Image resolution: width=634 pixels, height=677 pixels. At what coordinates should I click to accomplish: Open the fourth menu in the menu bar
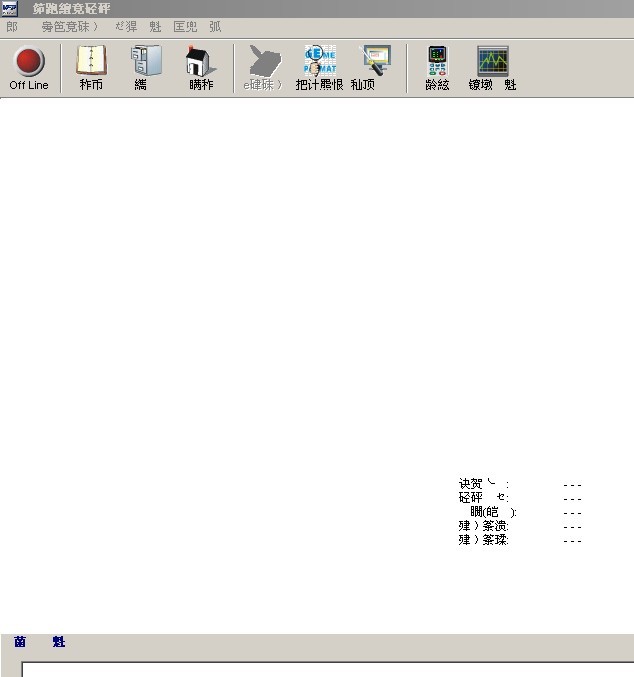point(155,27)
